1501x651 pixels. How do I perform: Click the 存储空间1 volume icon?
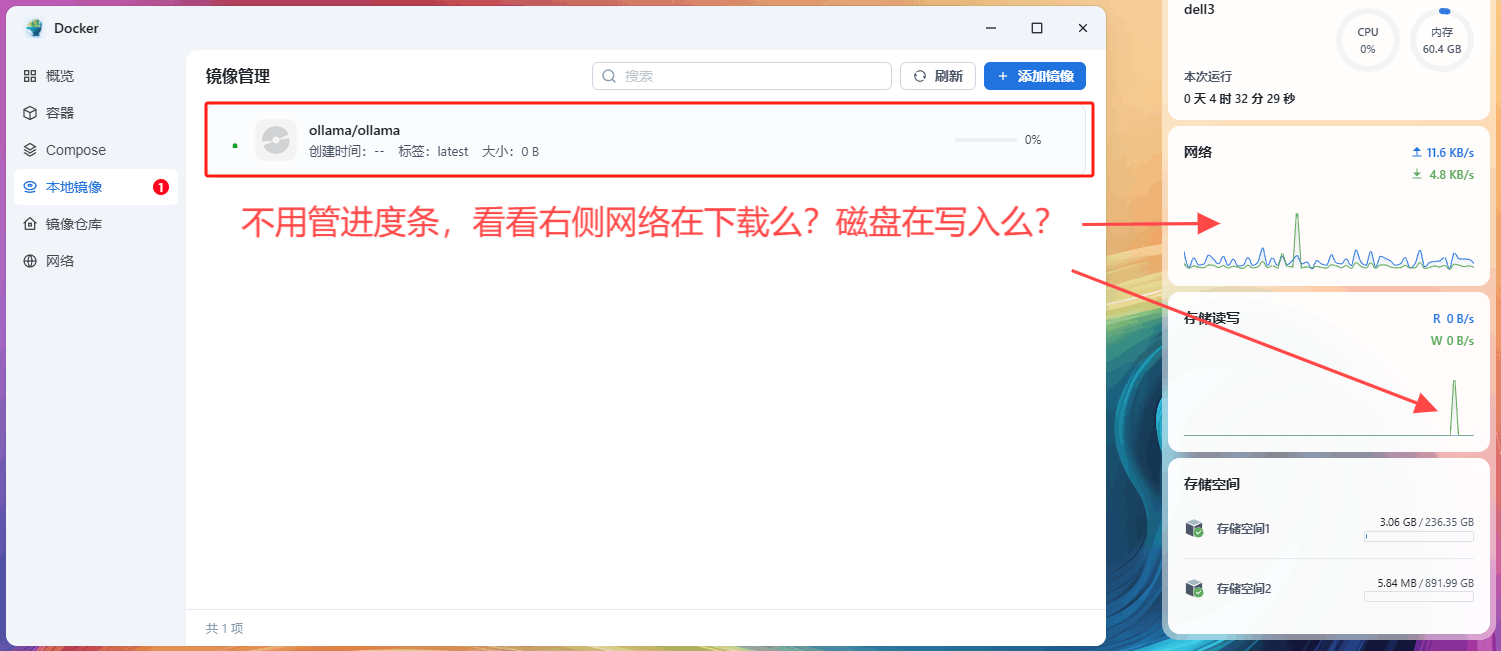point(1193,529)
